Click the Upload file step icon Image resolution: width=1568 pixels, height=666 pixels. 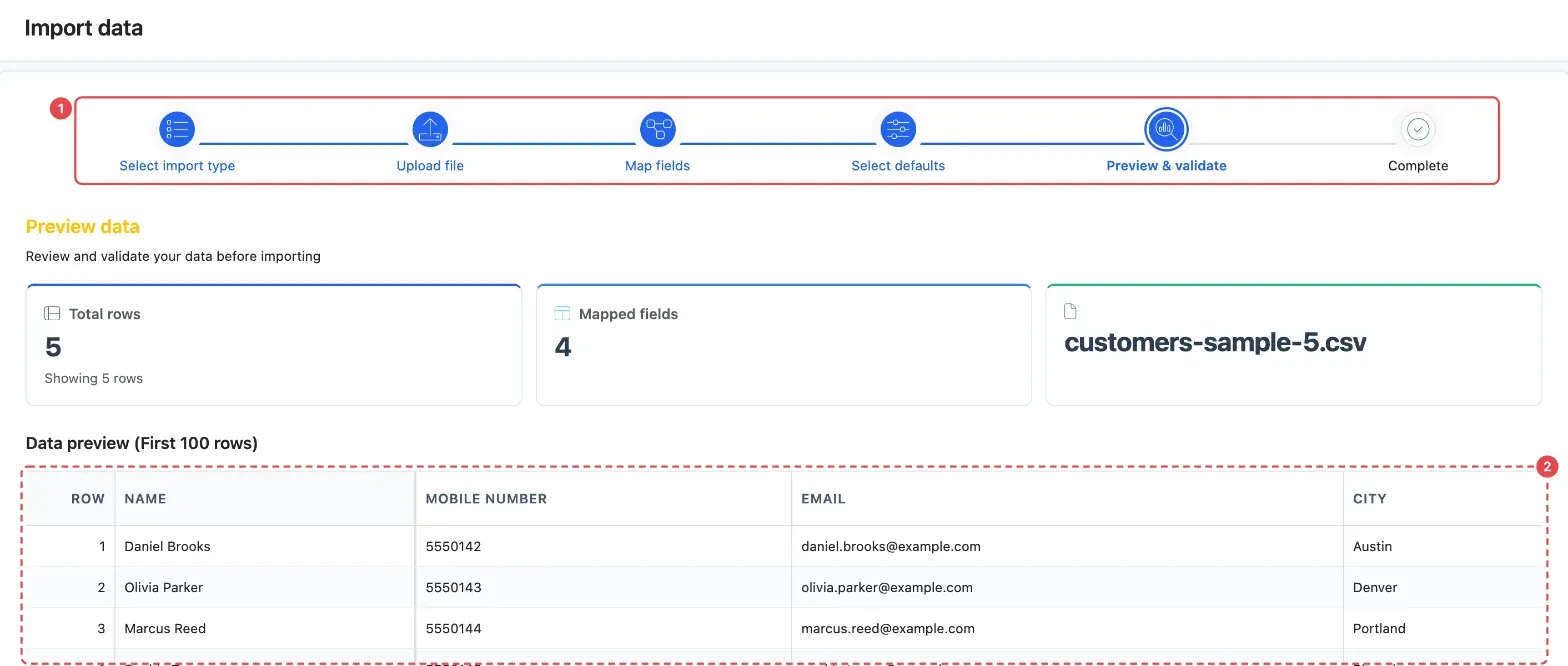(430, 129)
